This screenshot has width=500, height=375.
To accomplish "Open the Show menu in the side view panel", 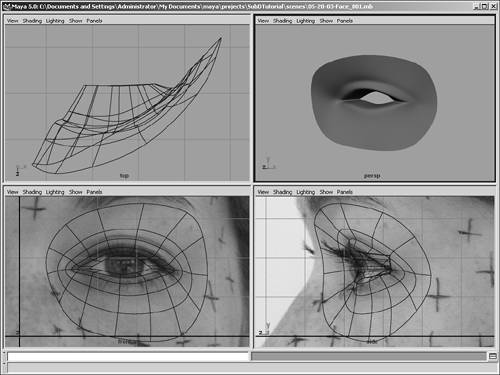I will (x=326, y=192).
